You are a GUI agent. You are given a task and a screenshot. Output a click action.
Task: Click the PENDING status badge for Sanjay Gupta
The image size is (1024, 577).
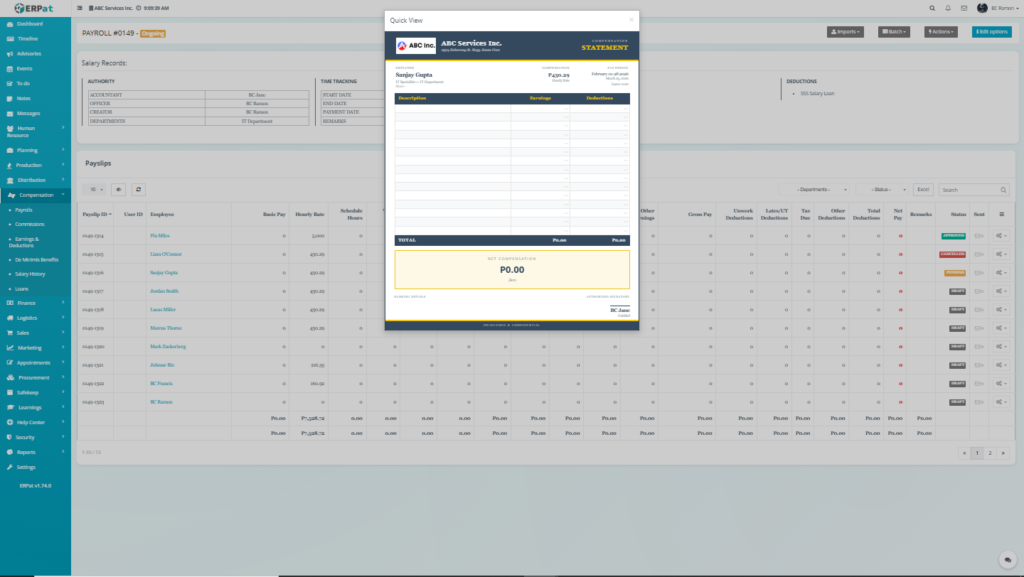(x=955, y=273)
